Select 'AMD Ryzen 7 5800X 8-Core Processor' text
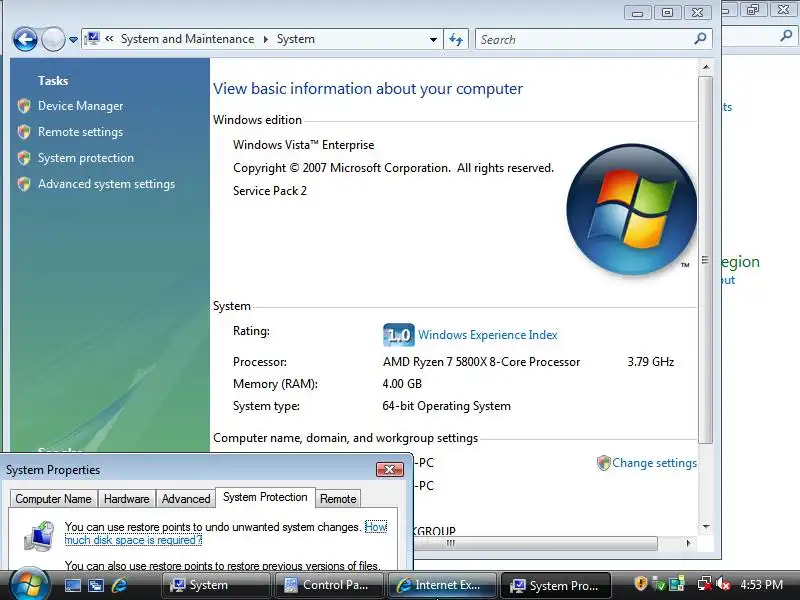 point(481,362)
